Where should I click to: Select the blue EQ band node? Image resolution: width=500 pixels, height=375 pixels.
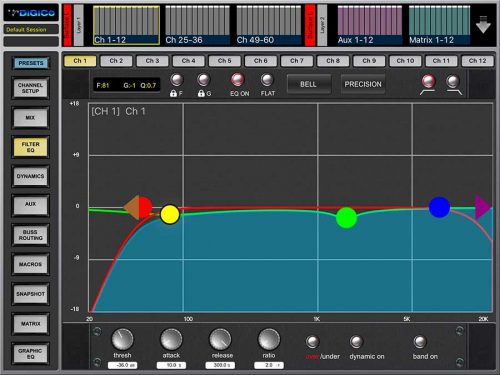coord(439,207)
